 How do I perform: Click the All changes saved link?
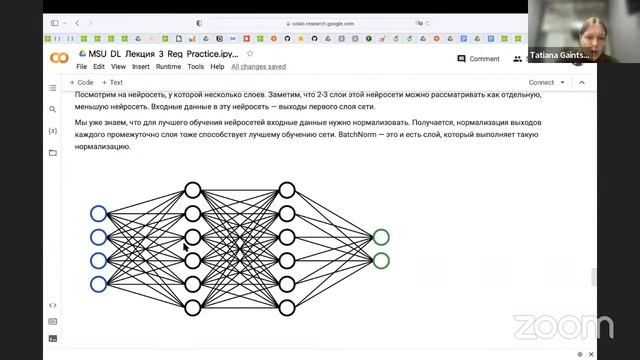tap(258, 67)
